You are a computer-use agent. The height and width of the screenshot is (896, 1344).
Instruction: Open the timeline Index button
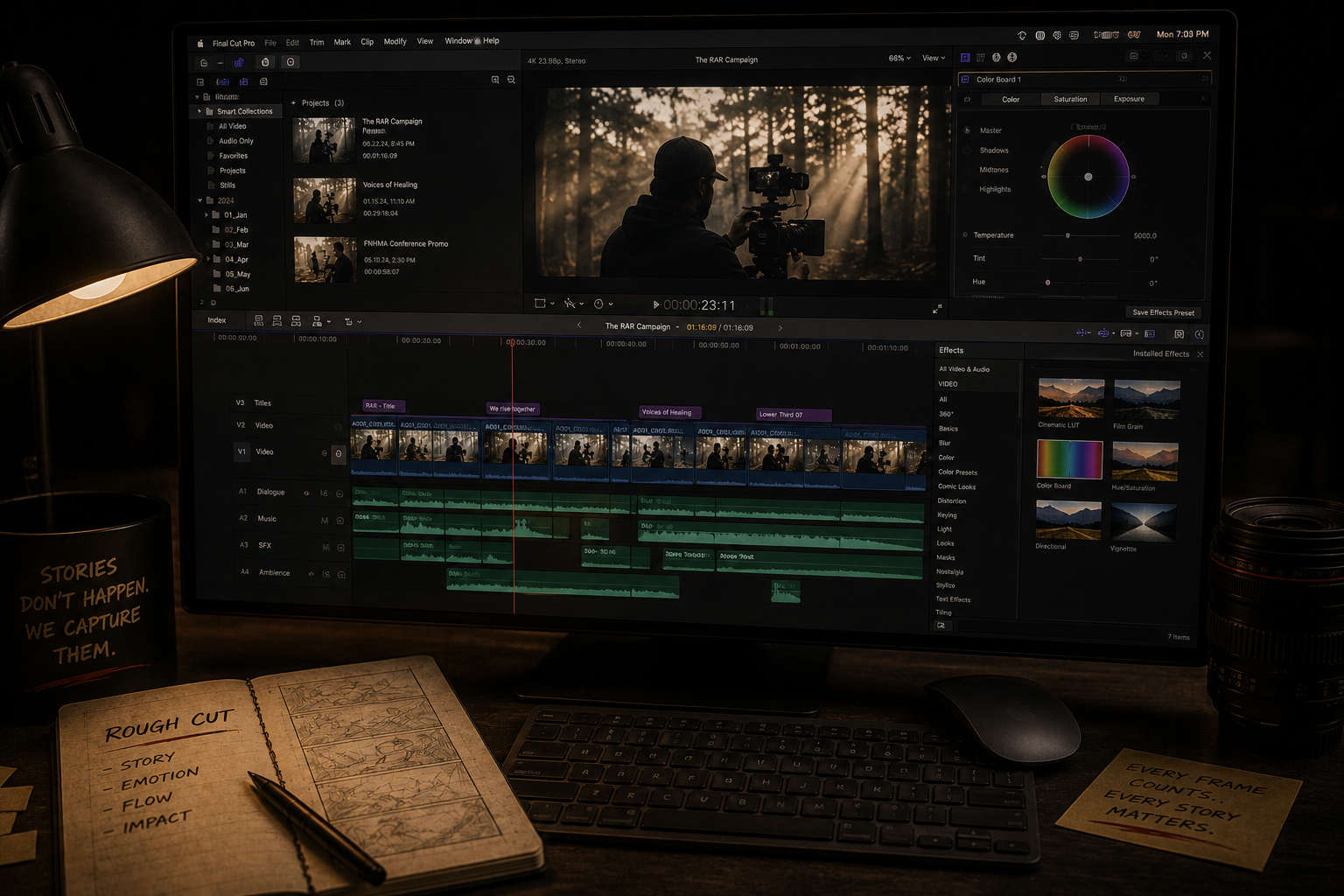coord(217,320)
